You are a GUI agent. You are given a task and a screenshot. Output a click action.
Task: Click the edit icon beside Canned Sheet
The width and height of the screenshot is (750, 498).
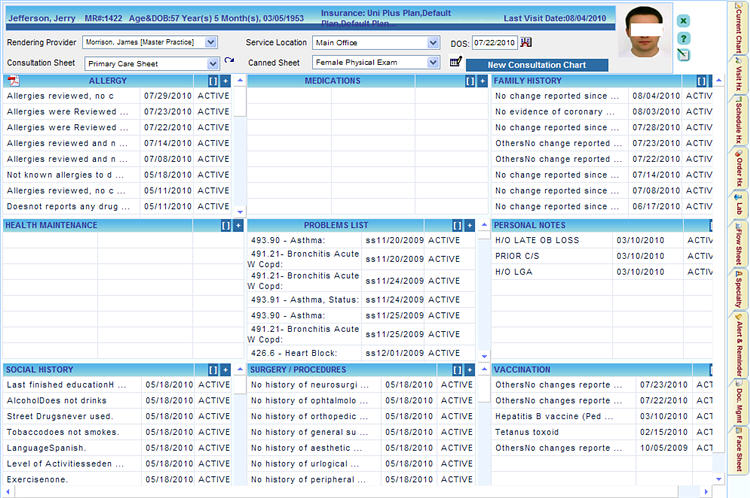tap(456, 62)
